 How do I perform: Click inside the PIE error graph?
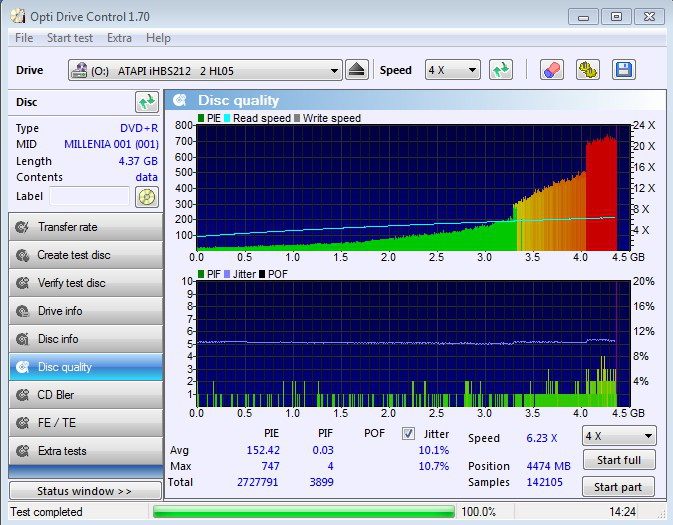click(413, 188)
